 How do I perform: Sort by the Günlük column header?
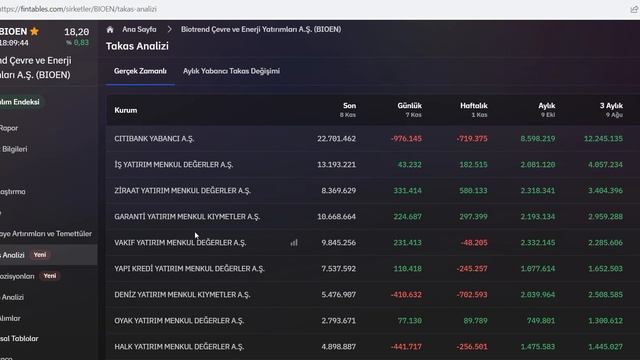click(x=409, y=110)
